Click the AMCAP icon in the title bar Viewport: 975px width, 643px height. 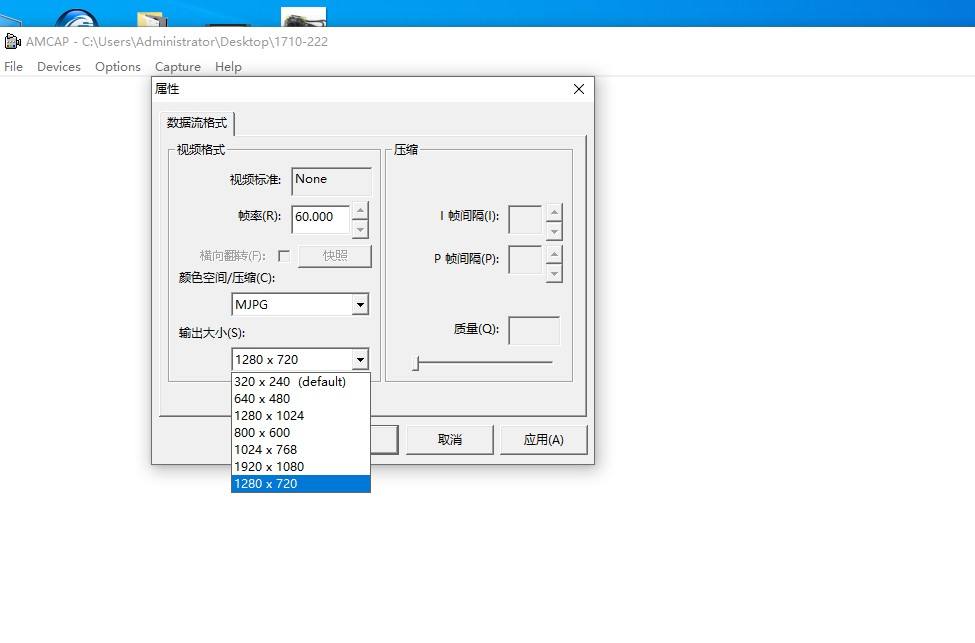click(x=11, y=40)
